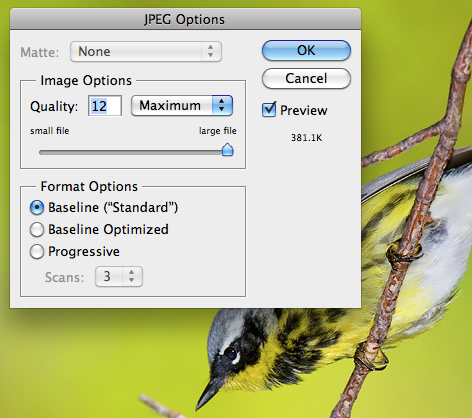
Task: Cancel the JPEG Options dialog
Action: pos(306,79)
